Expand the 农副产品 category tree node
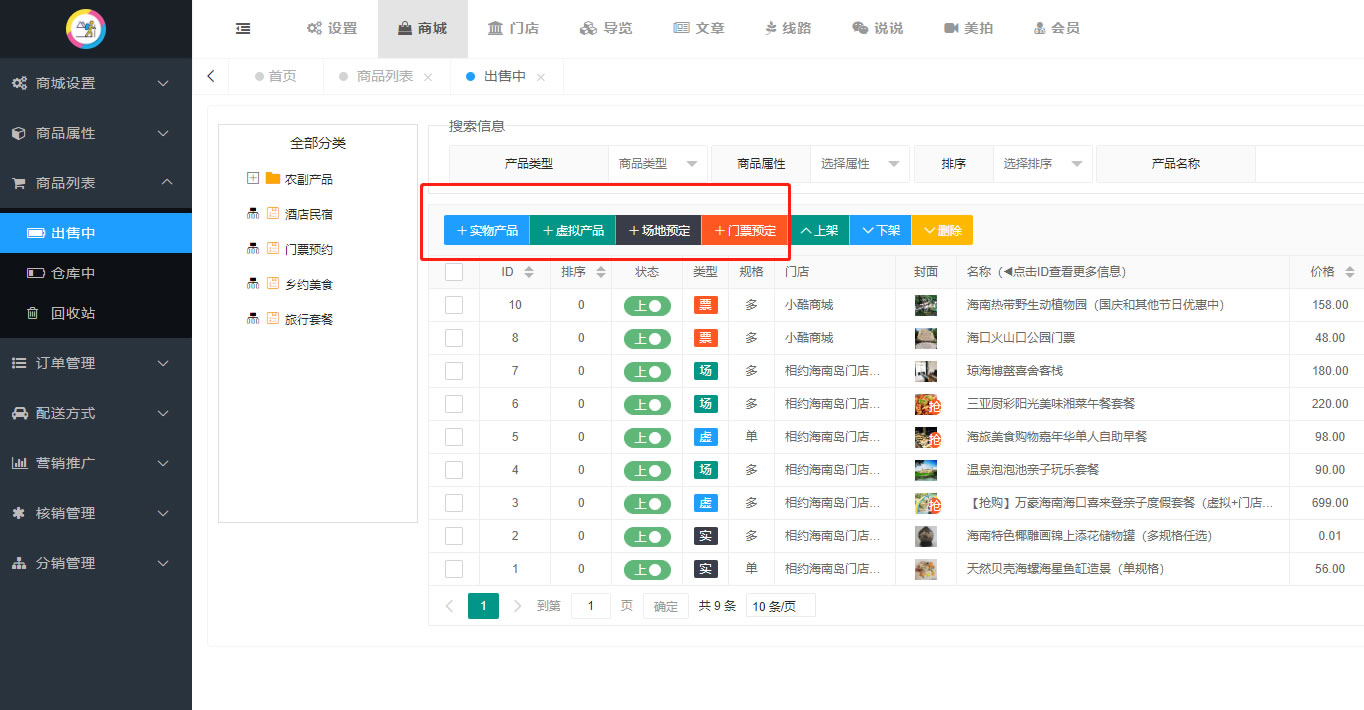The height and width of the screenshot is (710, 1364). pyautogui.click(x=253, y=179)
